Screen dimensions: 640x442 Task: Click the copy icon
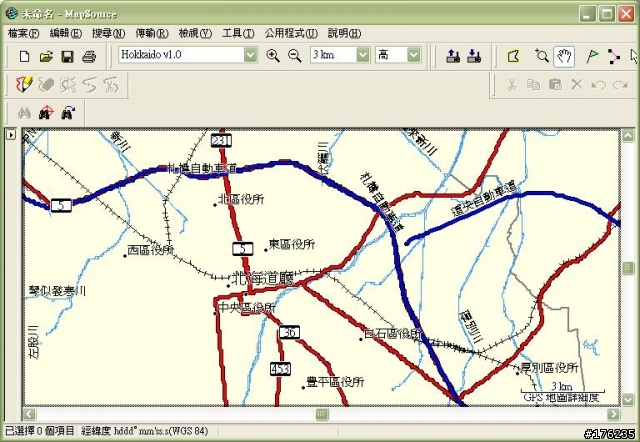pyautogui.click(x=533, y=84)
